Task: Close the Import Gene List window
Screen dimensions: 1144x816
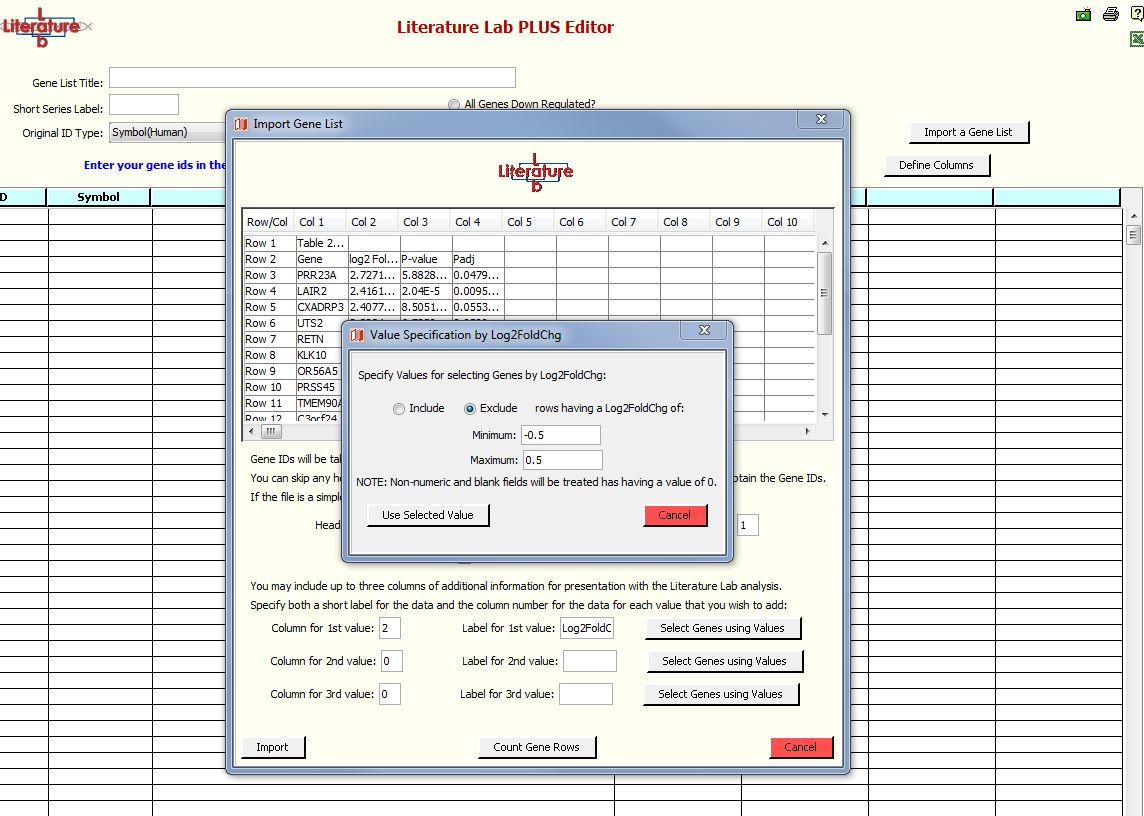Action: point(821,119)
